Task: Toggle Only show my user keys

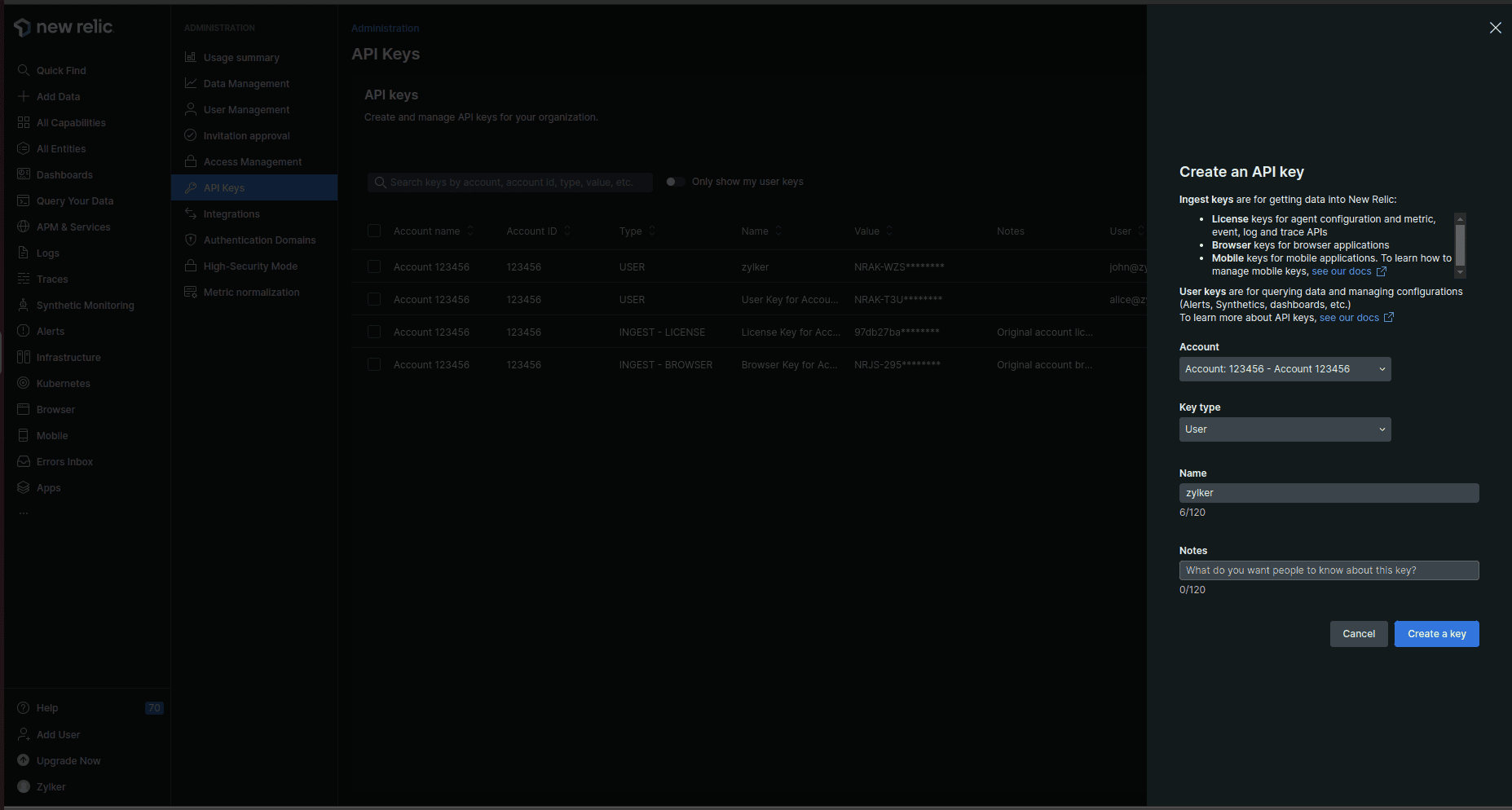Action: 675,182
